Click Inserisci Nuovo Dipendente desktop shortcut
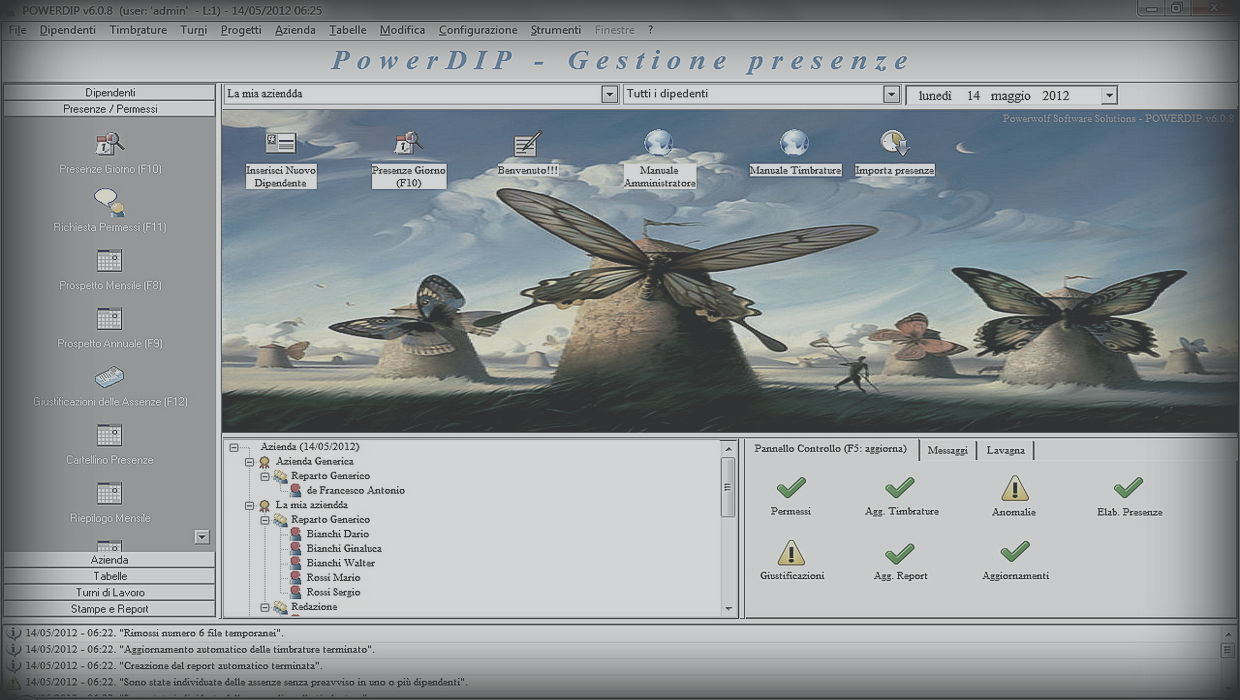This screenshot has height=700, width=1240. point(281,160)
